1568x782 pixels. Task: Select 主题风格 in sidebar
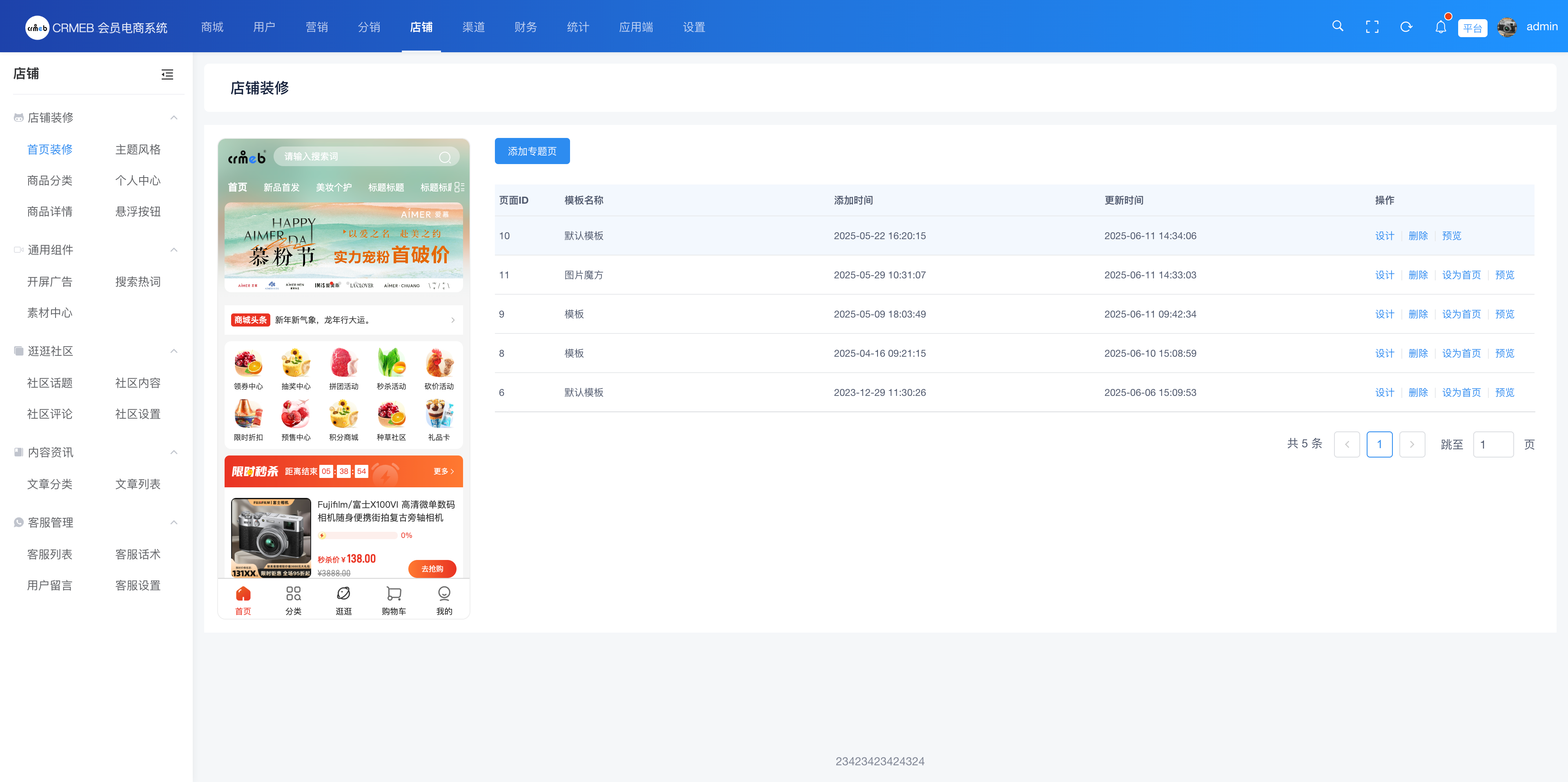coord(138,149)
